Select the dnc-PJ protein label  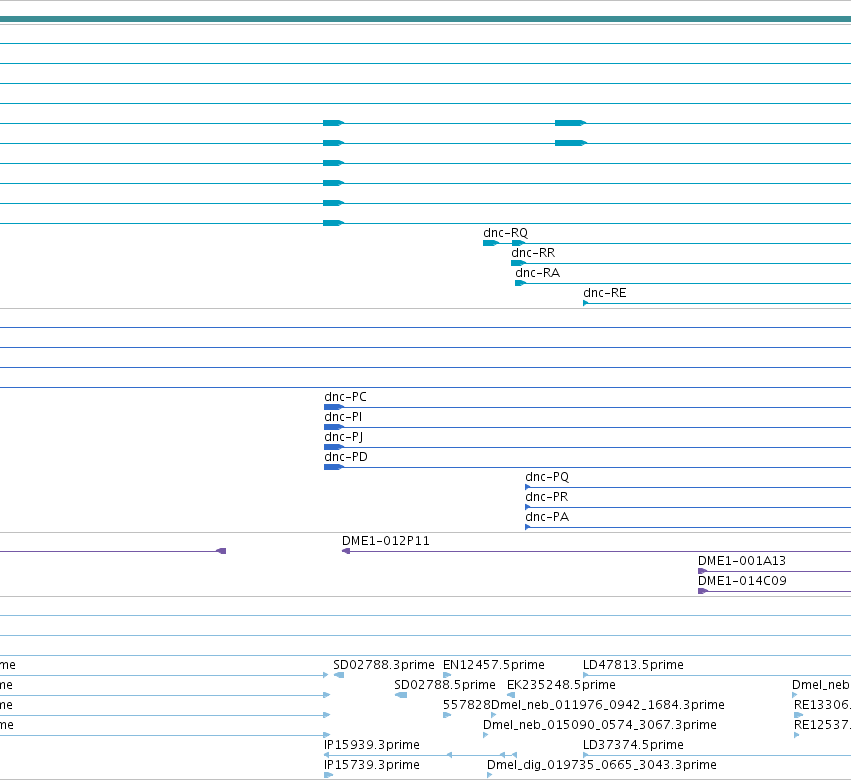tap(344, 437)
